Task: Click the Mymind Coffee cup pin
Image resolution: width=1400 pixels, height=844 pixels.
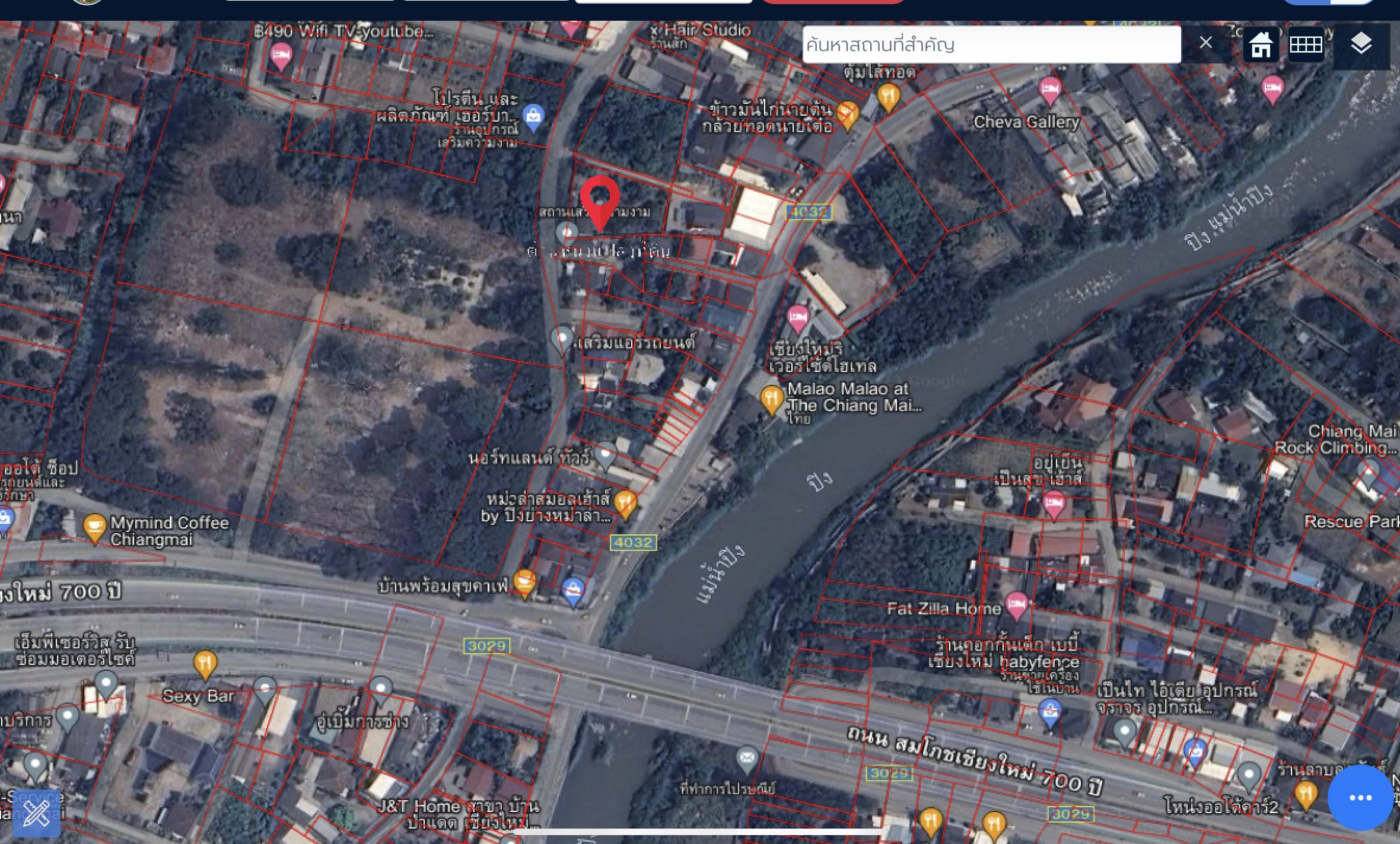Action: coord(94,528)
